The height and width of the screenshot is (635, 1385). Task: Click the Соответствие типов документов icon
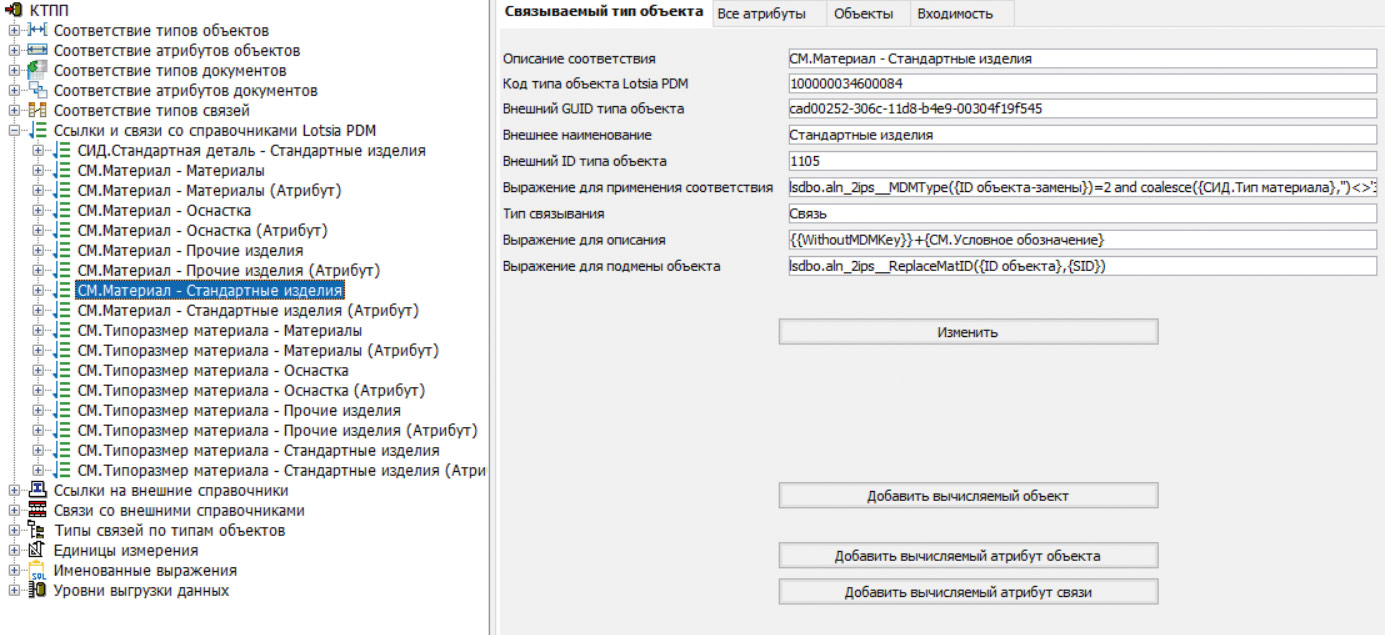(x=37, y=70)
